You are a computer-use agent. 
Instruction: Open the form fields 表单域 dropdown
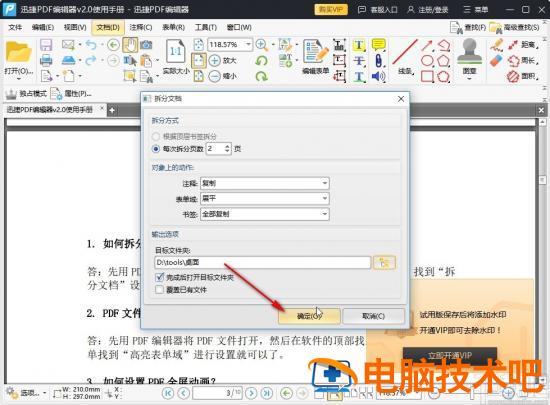pos(264,198)
